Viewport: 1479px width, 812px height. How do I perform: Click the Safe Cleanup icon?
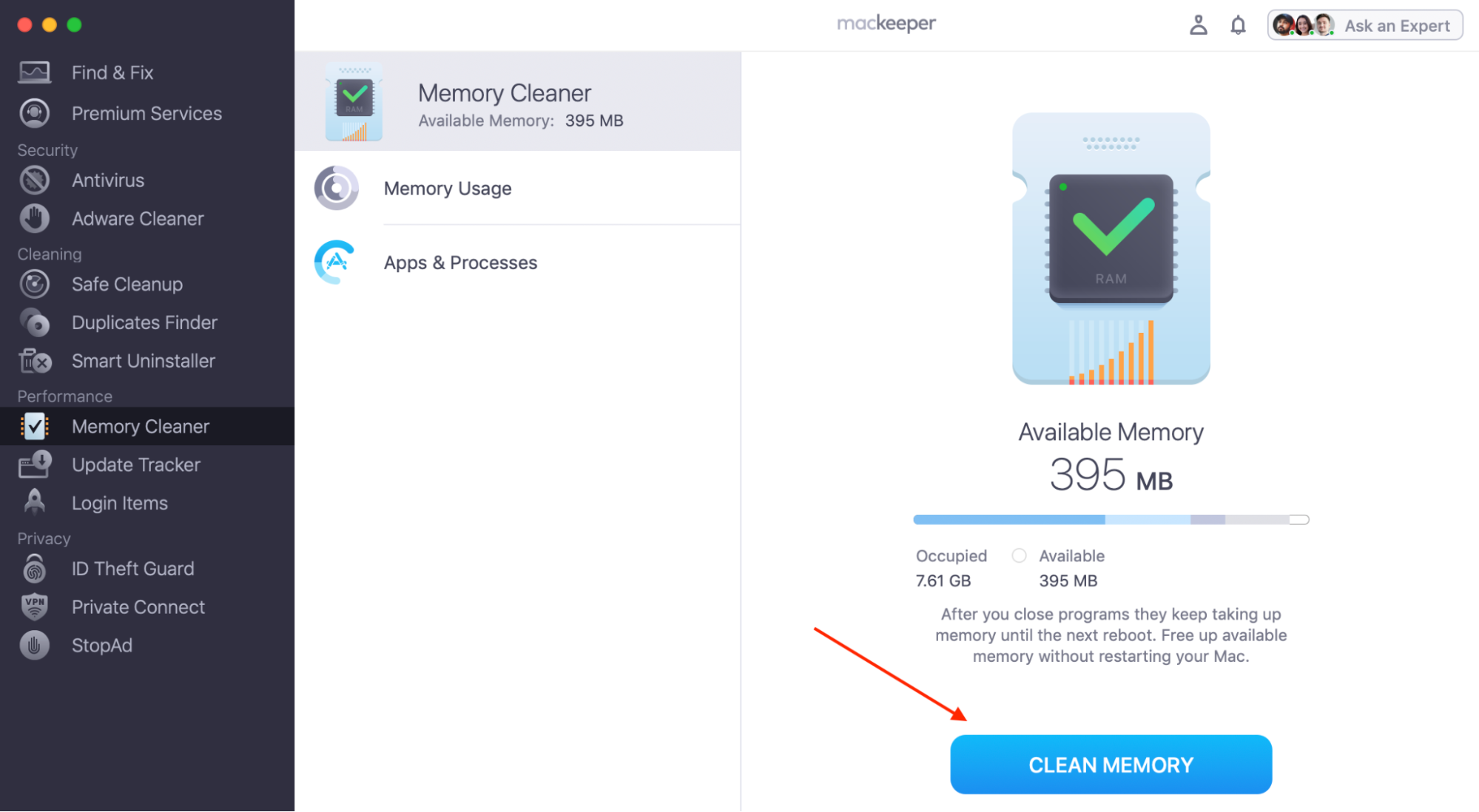pyautogui.click(x=35, y=285)
